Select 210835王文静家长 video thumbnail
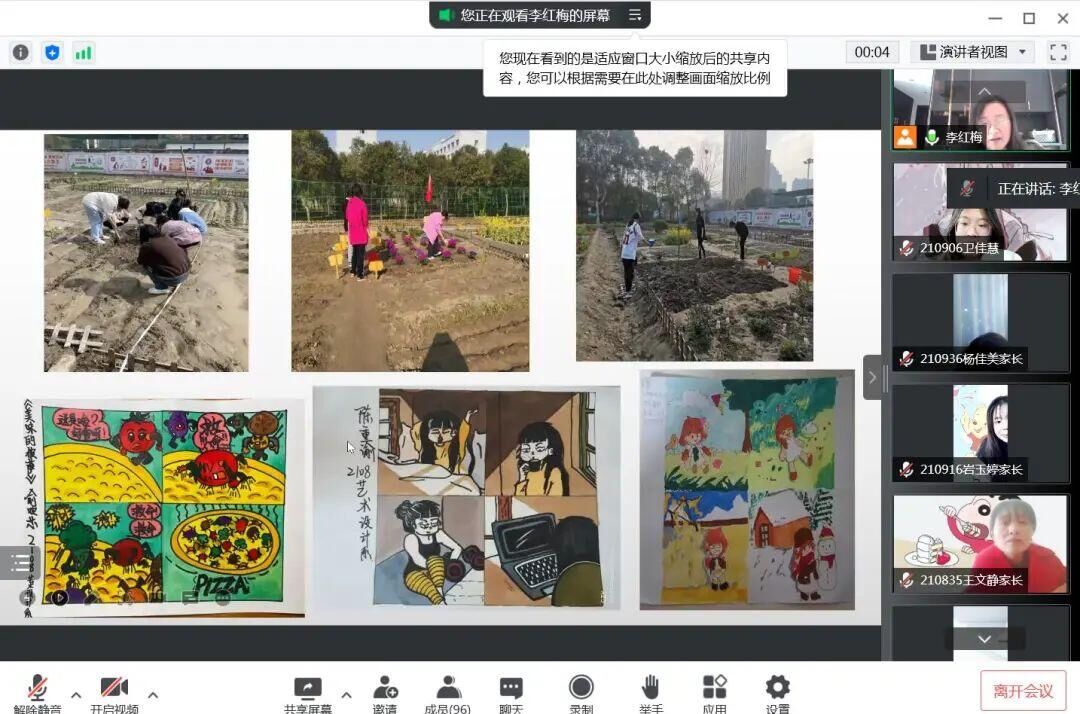The image size is (1080, 714). coord(980,543)
